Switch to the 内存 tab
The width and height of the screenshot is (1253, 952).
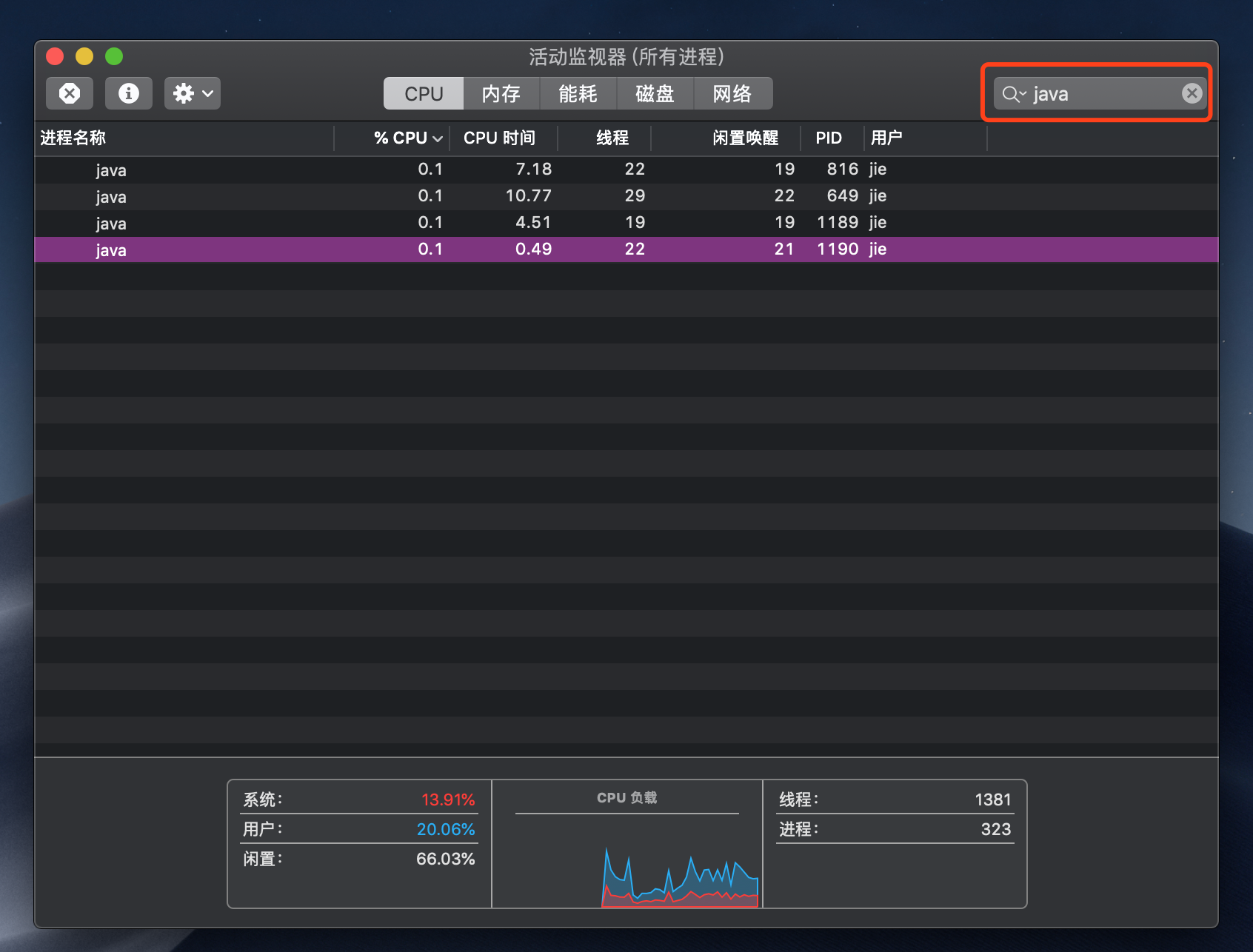point(501,93)
